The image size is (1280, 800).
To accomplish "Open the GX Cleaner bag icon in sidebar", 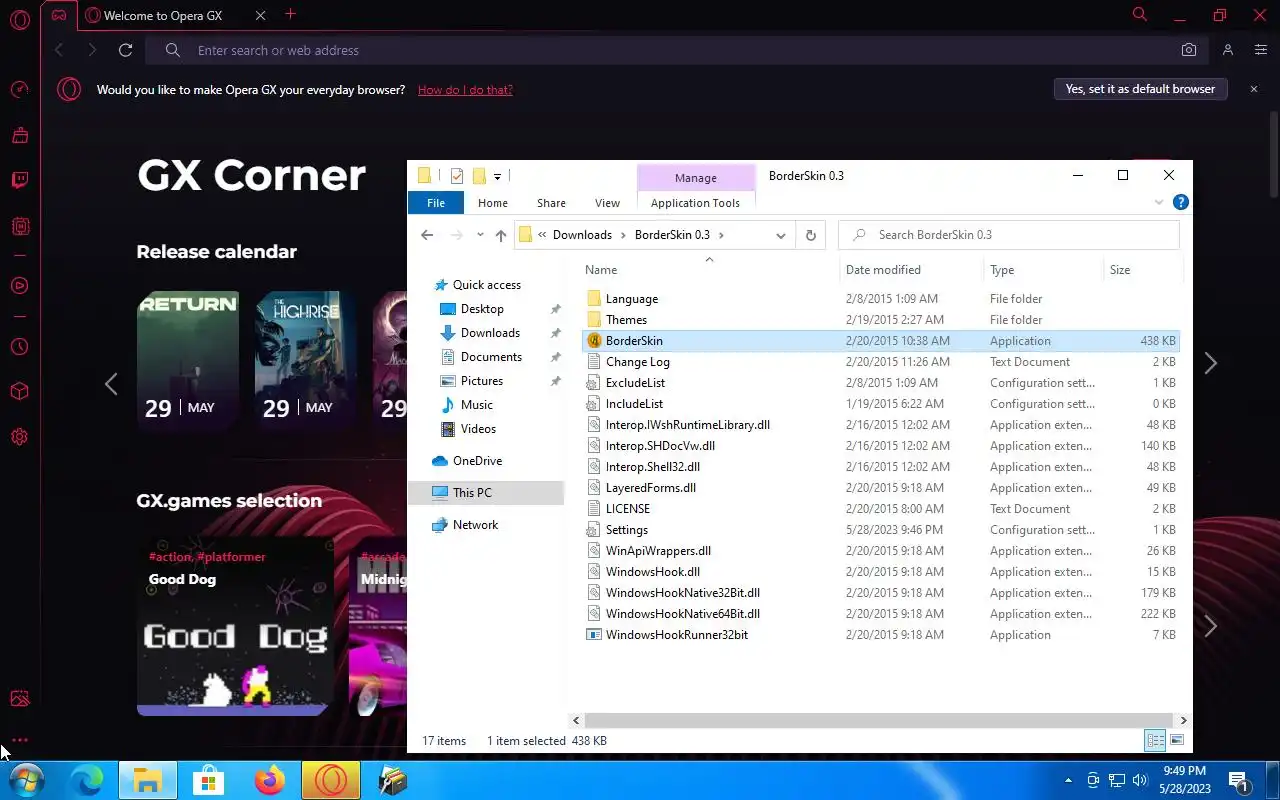I will point(19,135).
